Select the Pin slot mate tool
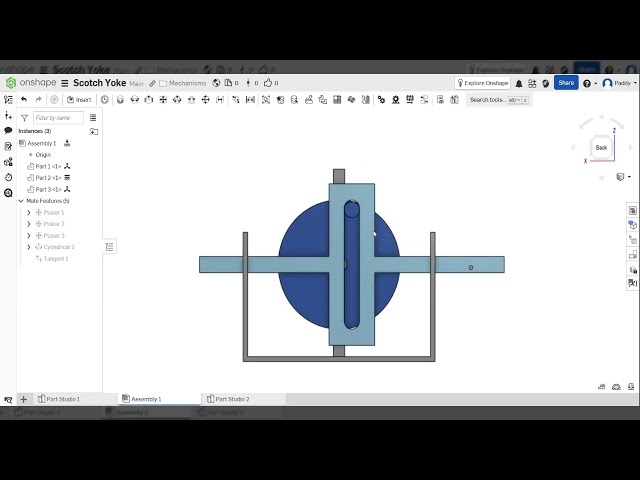This screenshot has width=640, height=480. (x=191, y=100)
